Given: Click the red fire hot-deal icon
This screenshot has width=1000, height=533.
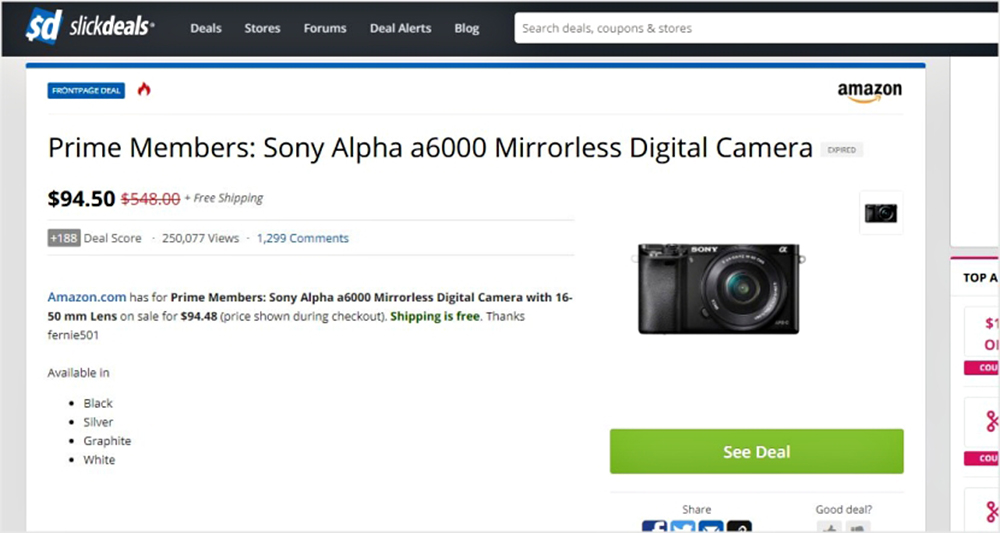Looking at the screenshot, I should click(x=144, y=90).
